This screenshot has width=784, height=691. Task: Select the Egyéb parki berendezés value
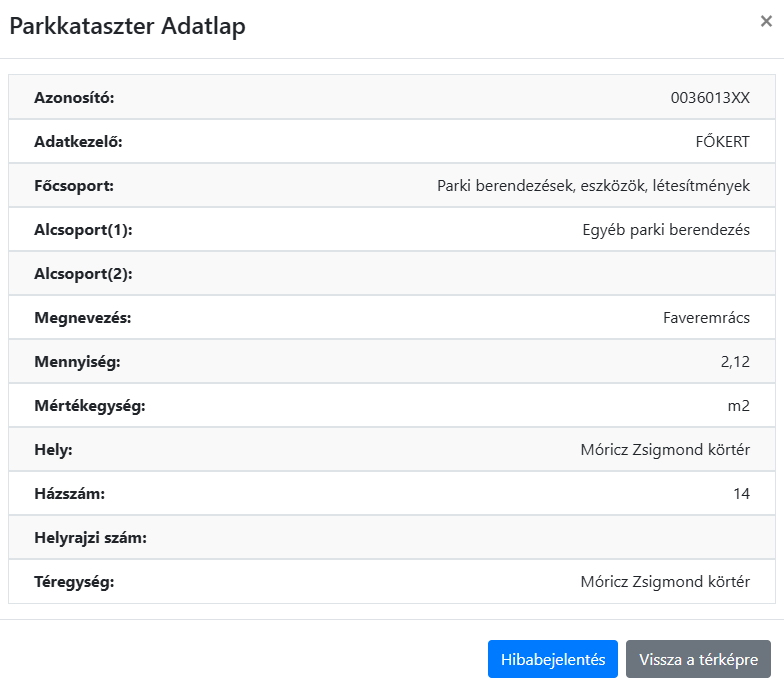666,230
